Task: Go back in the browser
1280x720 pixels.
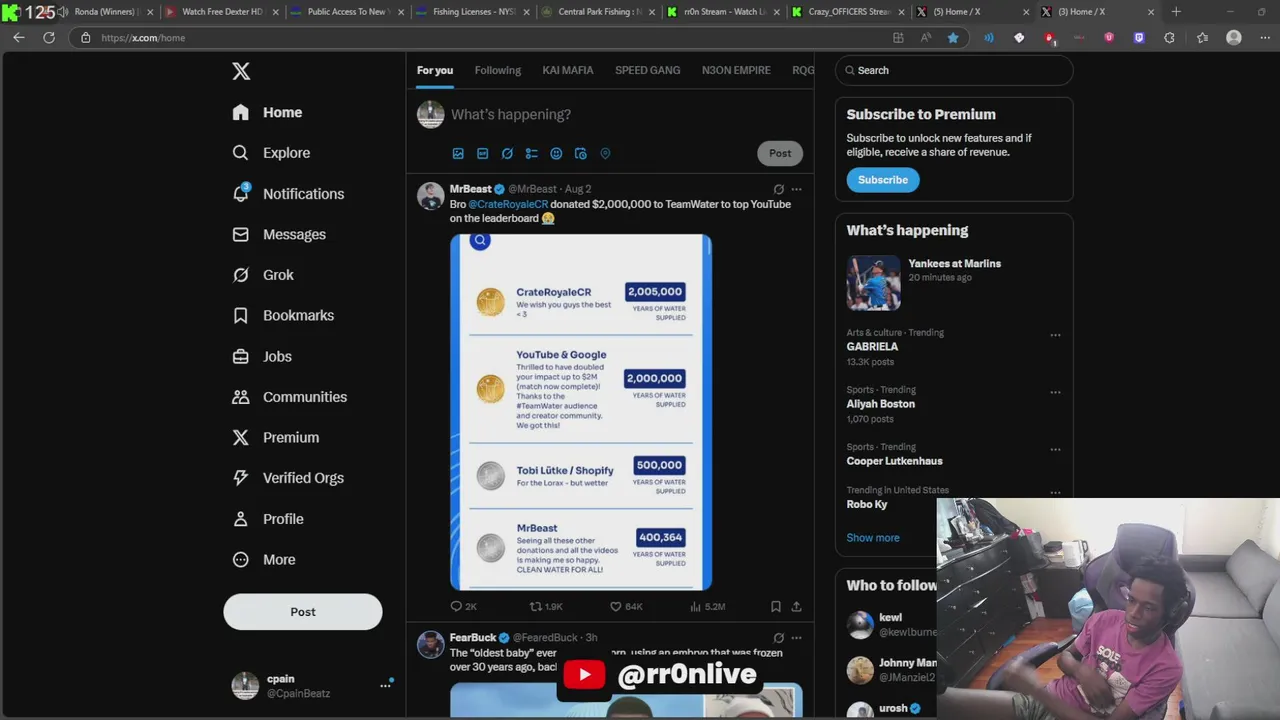Action: pyautogui.click(x=19, y=37)
